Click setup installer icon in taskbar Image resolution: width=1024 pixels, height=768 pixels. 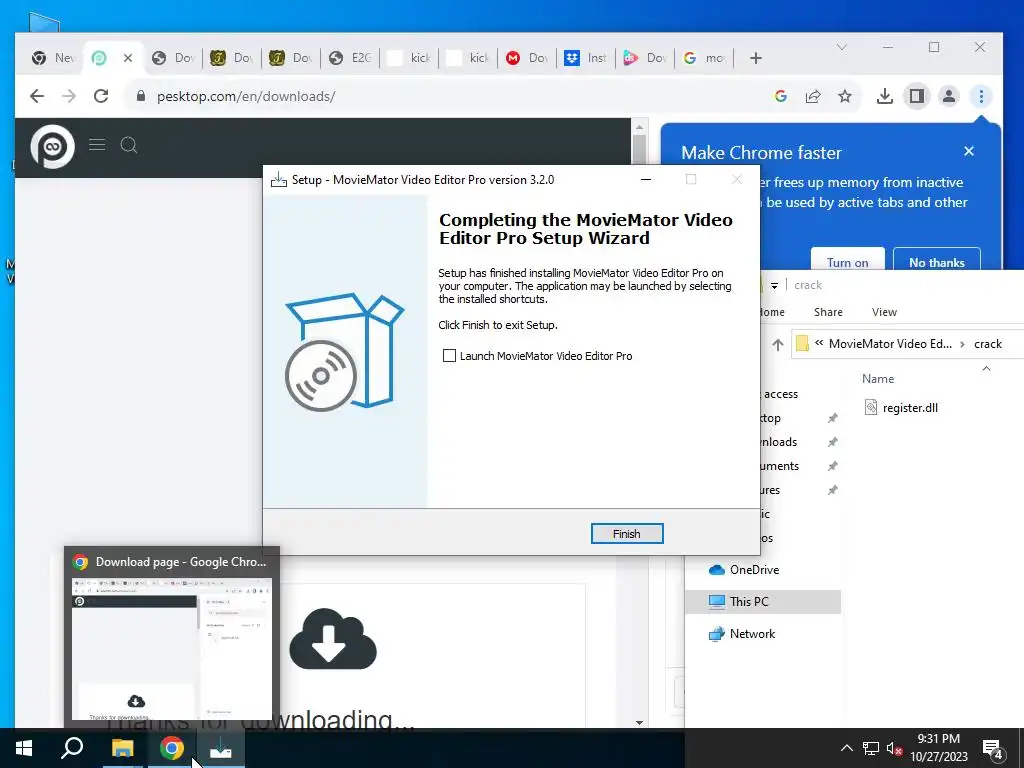(221, 748)
